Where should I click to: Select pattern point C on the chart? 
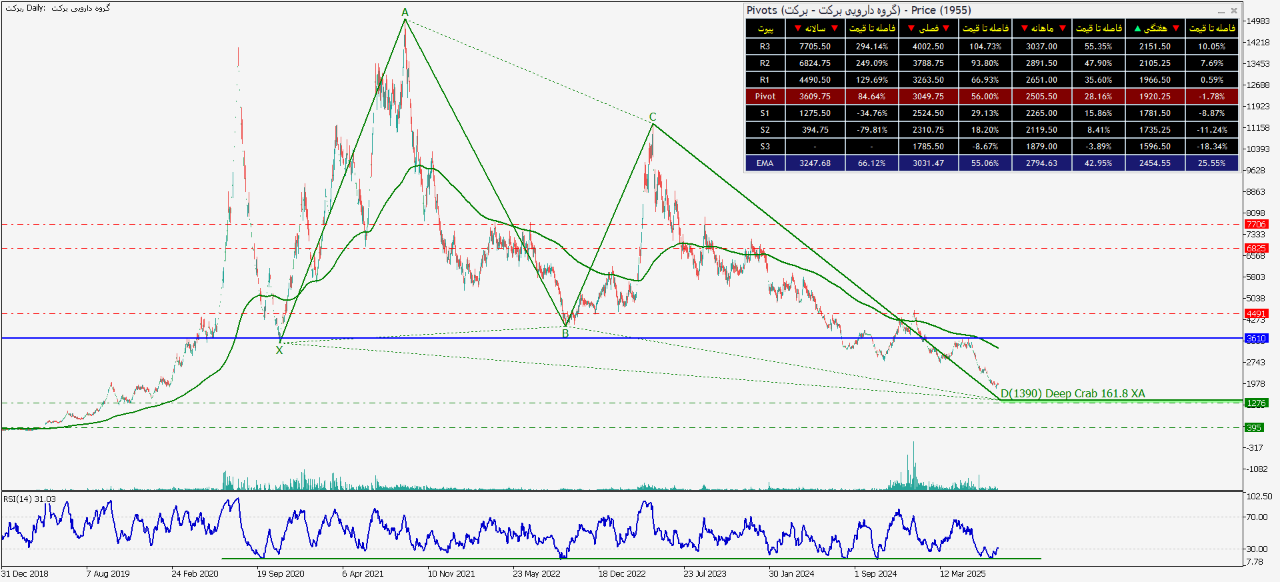pyautogui.click(x=653, y=117)
